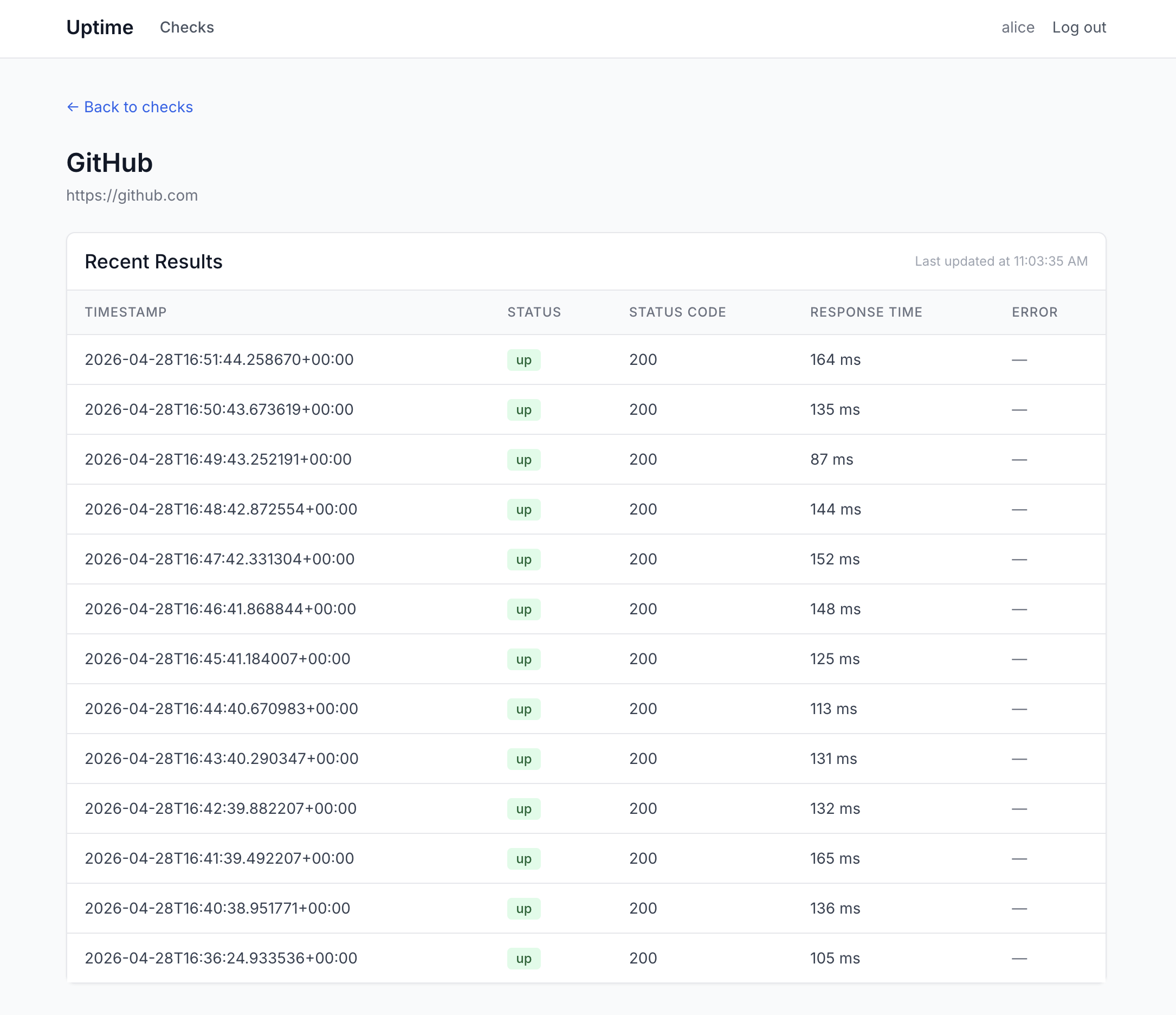
Task: Click the TIMESTAMP column header
Action: point(126,312)
